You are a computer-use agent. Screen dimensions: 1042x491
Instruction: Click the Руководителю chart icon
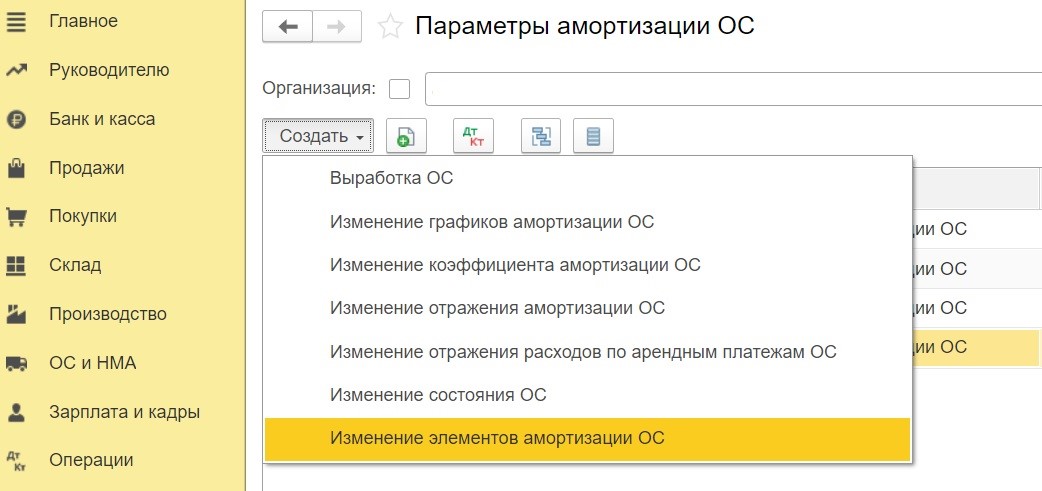tap(16, 70)
